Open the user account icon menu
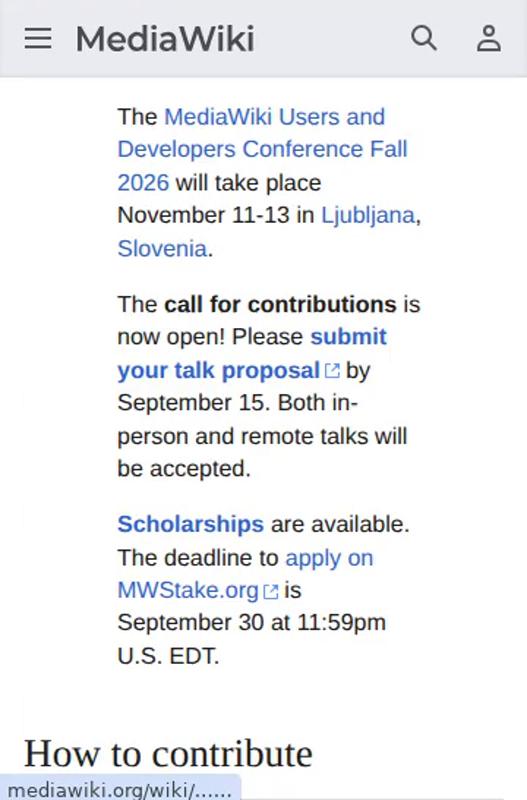The width and height of the screenshot is (527, 800). pos(489,38)
